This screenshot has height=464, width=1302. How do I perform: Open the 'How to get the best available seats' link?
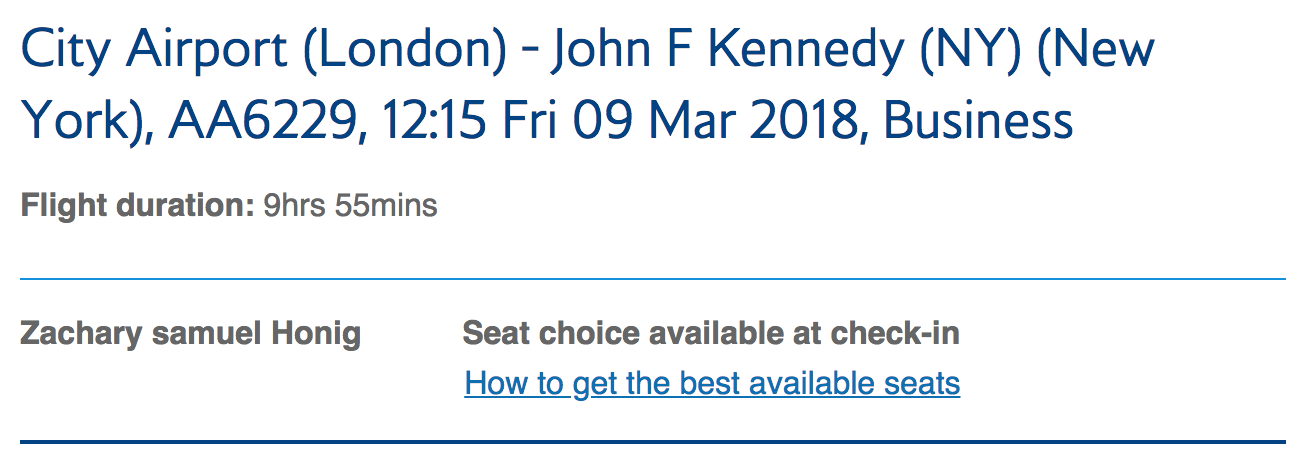712,383
